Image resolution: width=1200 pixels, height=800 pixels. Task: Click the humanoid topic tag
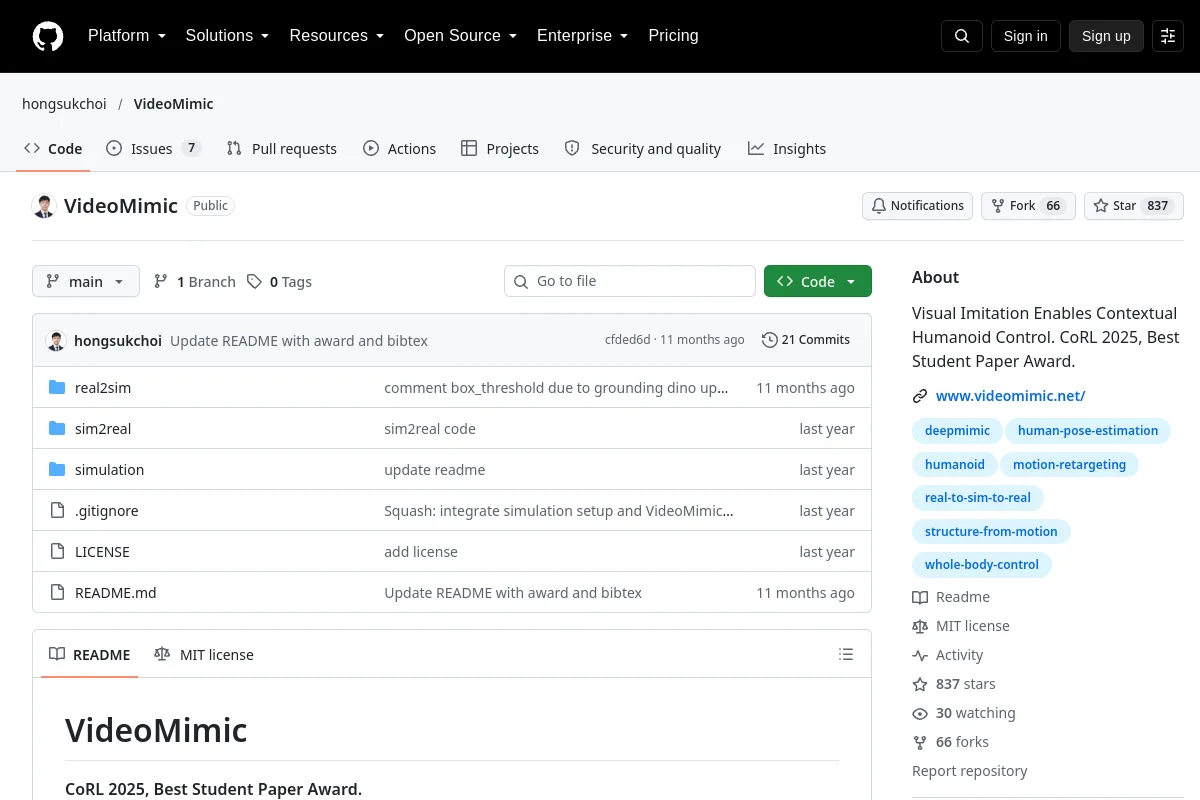[955, 465]
